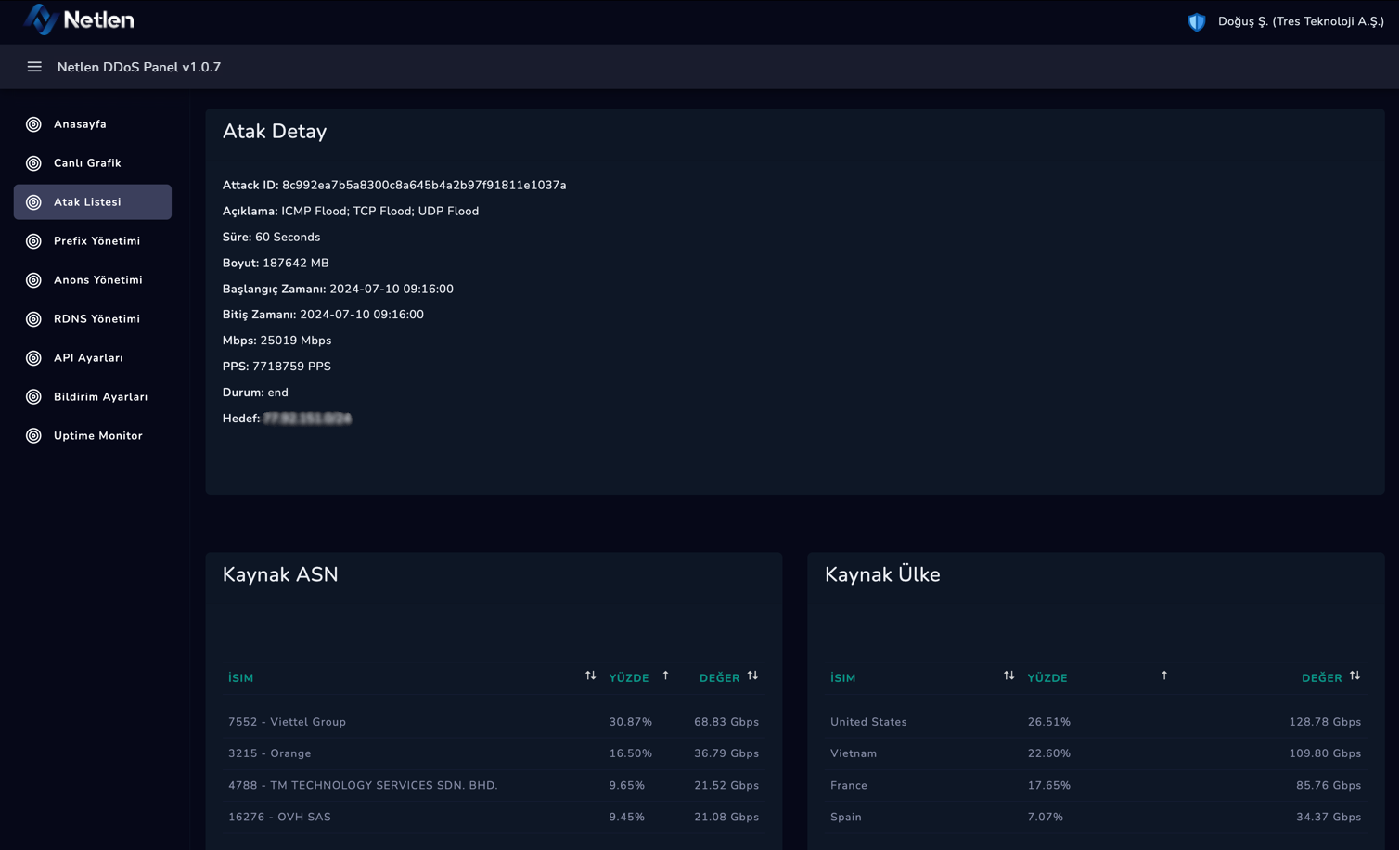Open the hamburger menu icon

click(x=34, y=67)
